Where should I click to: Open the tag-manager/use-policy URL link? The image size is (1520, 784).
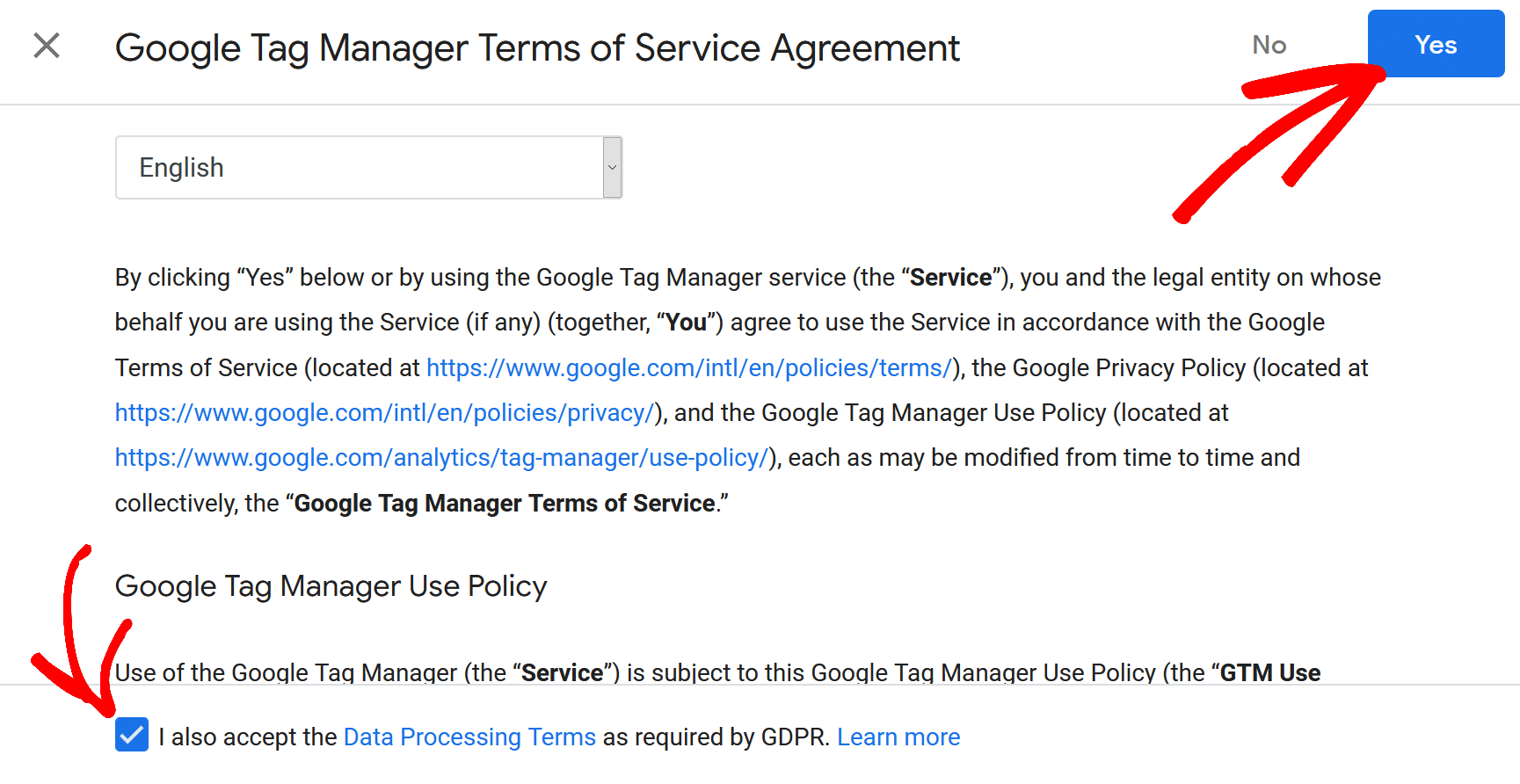point(441,458)
